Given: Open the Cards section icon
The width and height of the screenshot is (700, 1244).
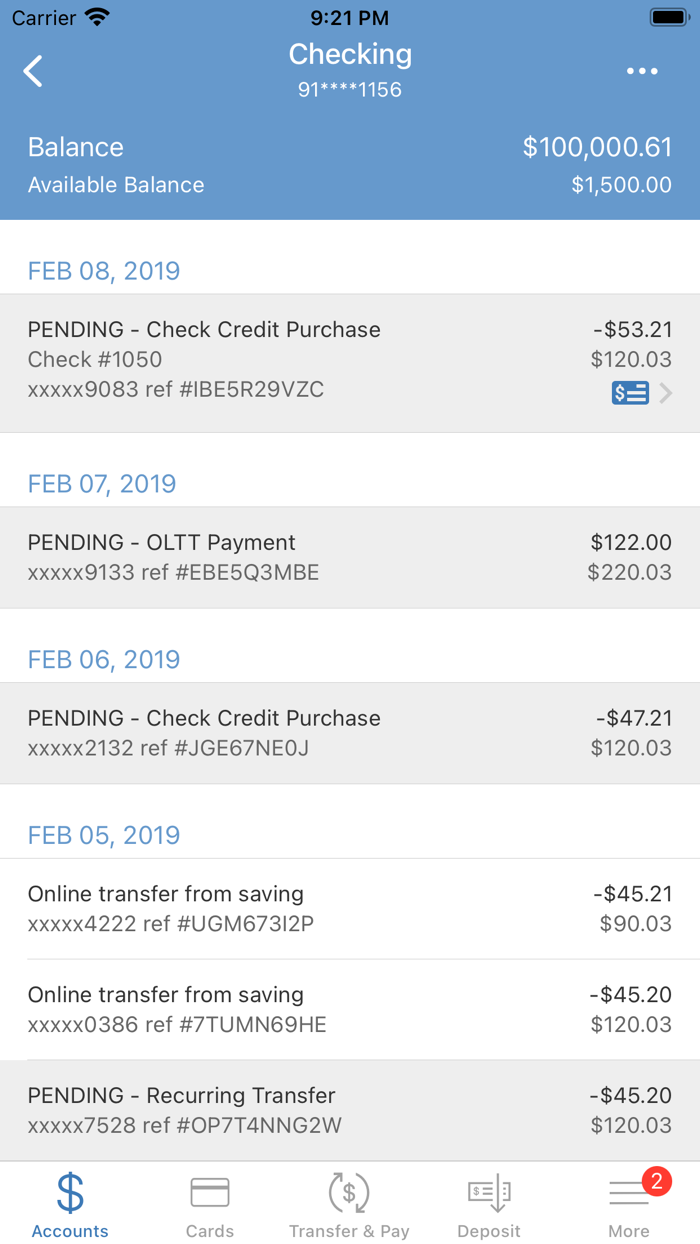Looking at the screenshot, I should (209, 1192).
